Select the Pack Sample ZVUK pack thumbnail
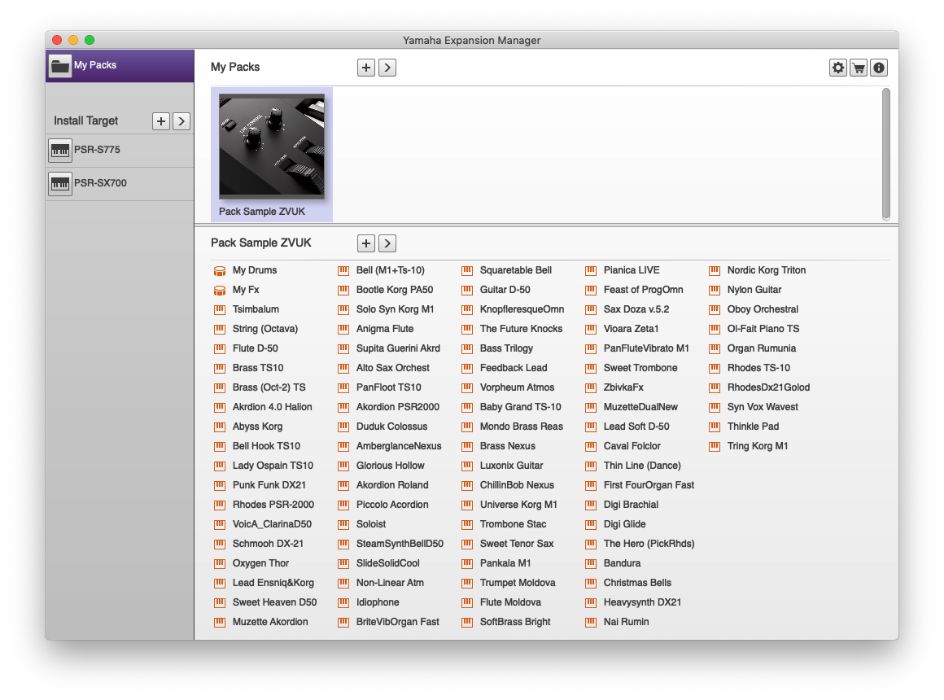 coord(272,146)
